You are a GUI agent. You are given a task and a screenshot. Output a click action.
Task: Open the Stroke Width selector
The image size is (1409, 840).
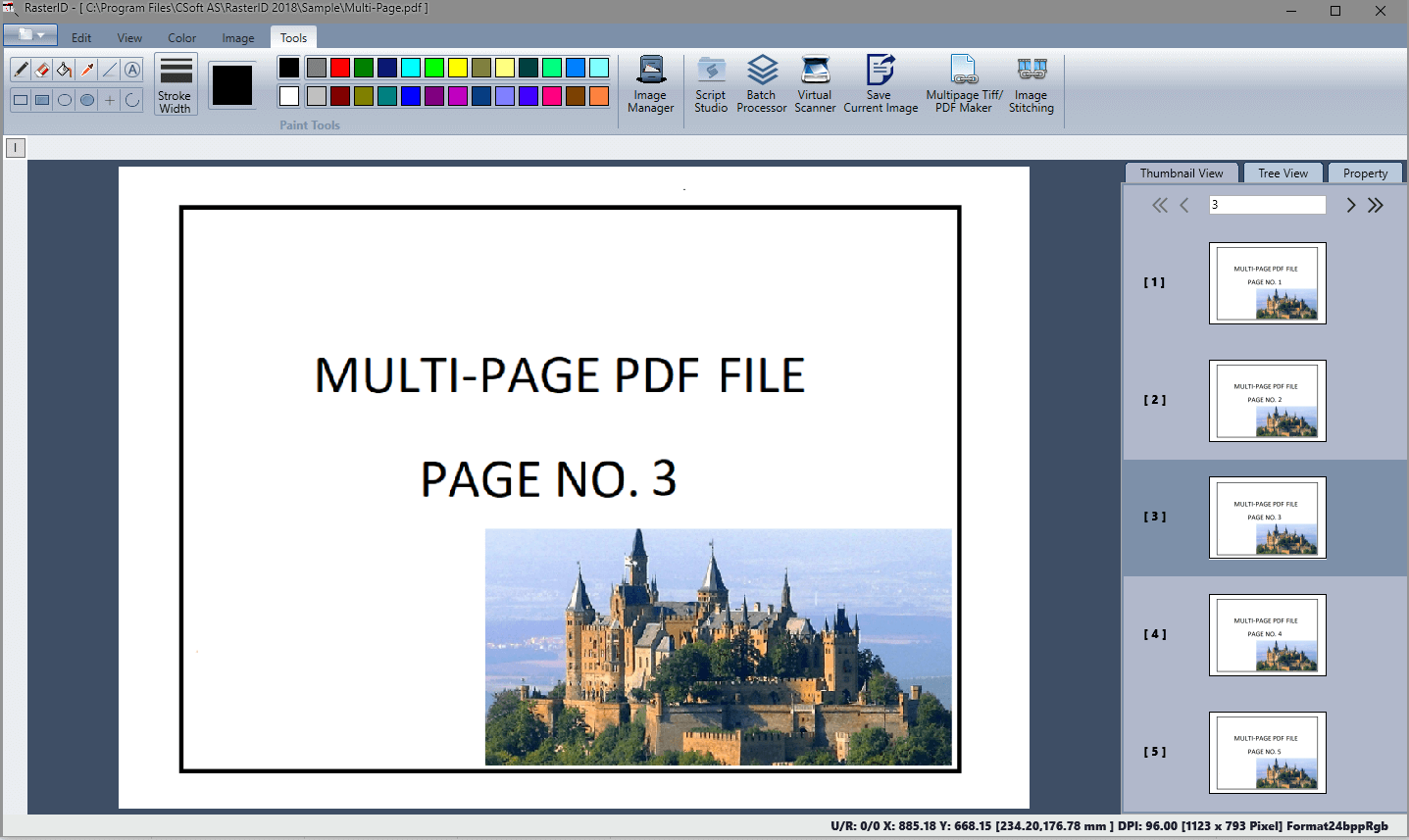[x=176, y=84]
